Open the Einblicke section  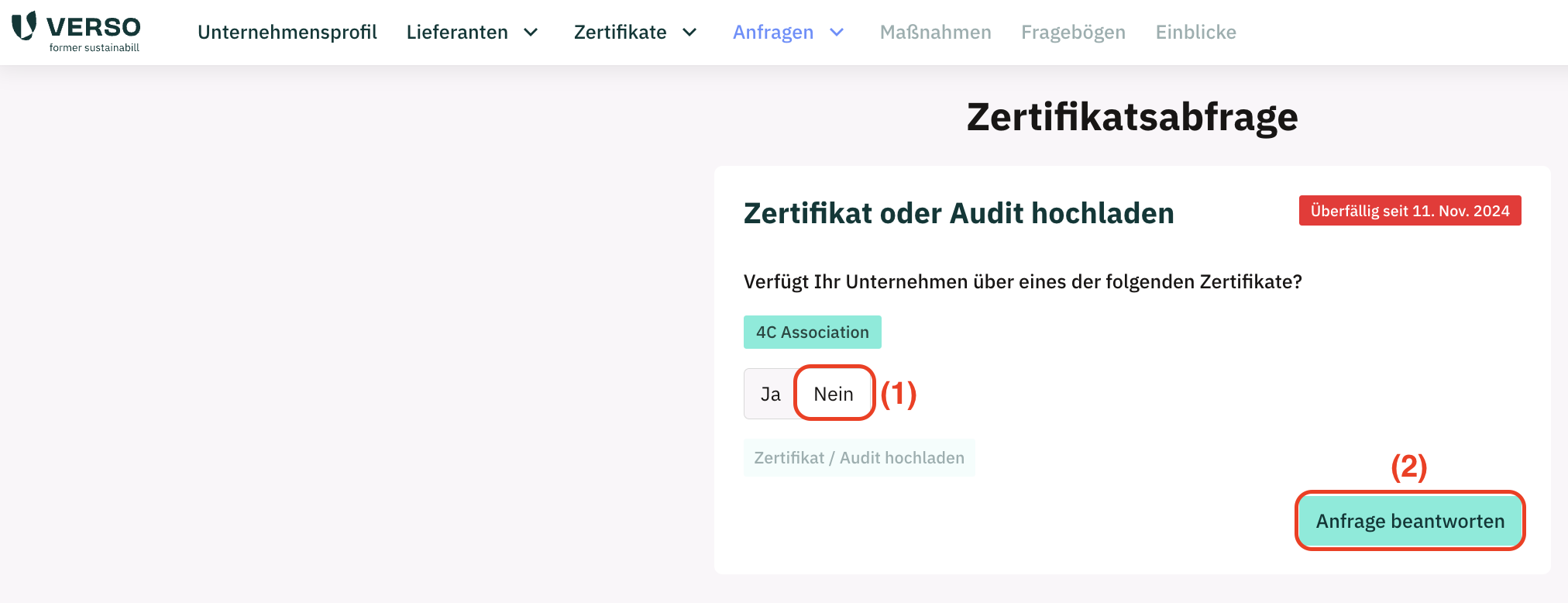click(1195, 32)
